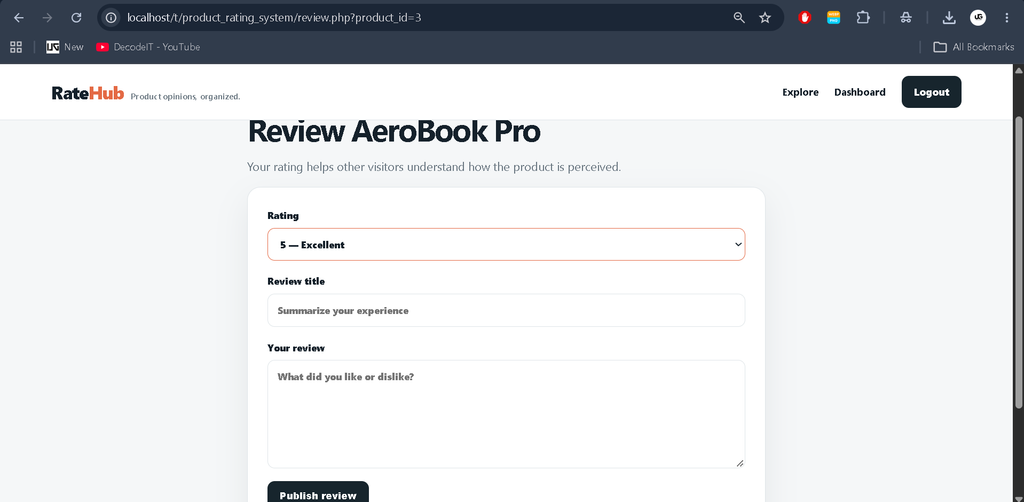This screenshot has height=502, width=1024.
Task: Go back using browser back arrow
Action: pyautogui.click(x=18, y=18)
